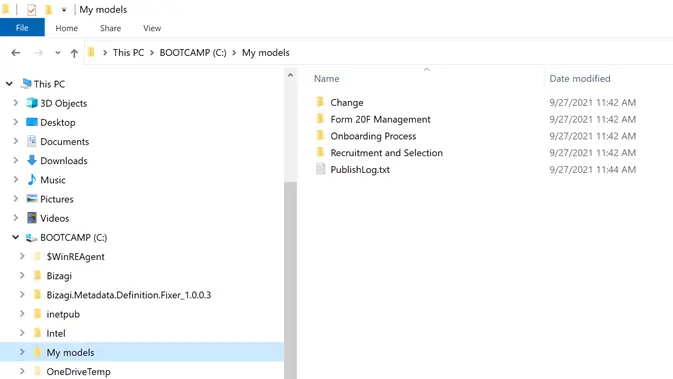Select Onboarding Process folder name
The image size is (673, 379).
coord(373,136)
